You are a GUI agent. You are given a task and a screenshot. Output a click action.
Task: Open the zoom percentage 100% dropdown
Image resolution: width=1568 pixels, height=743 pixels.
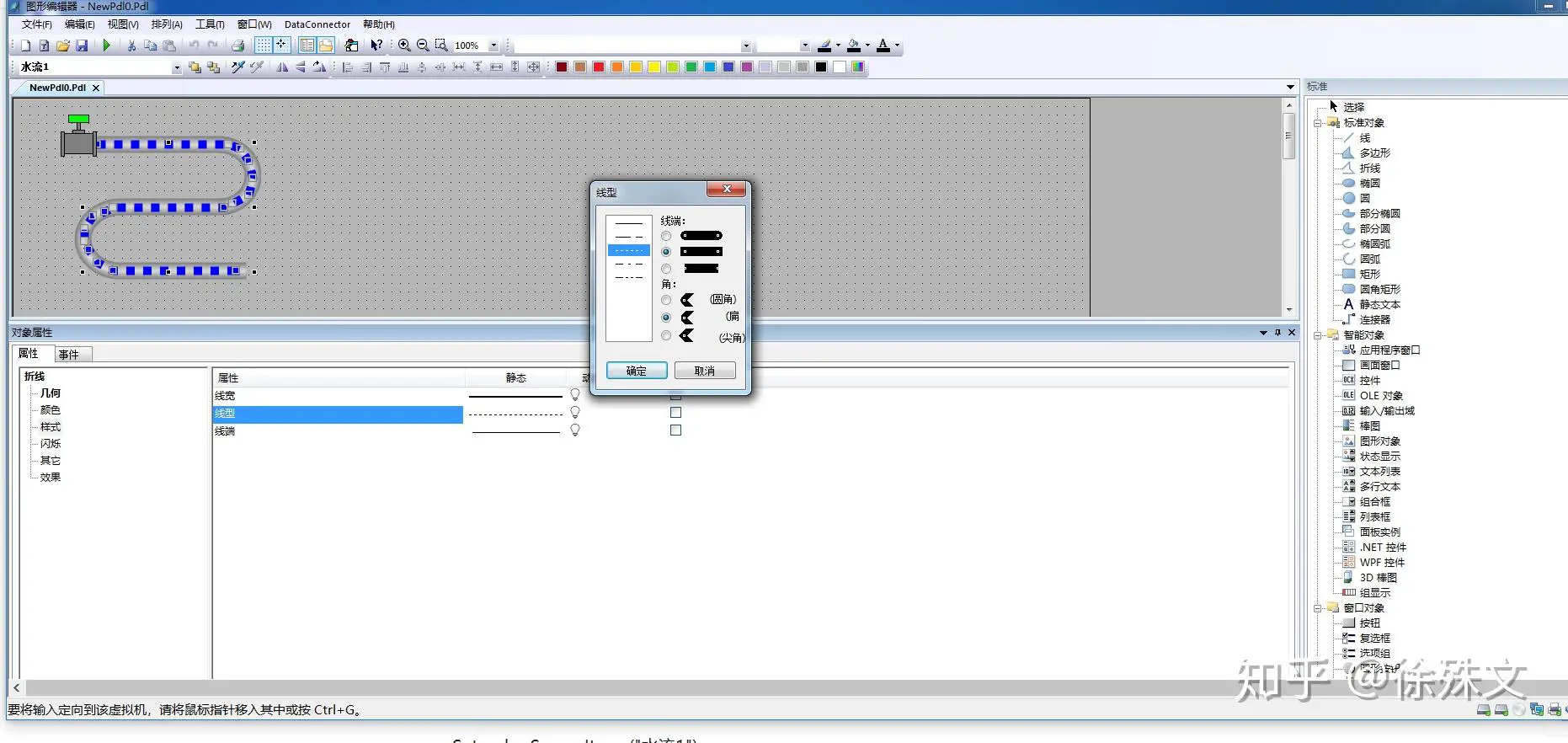pos(493,45)
